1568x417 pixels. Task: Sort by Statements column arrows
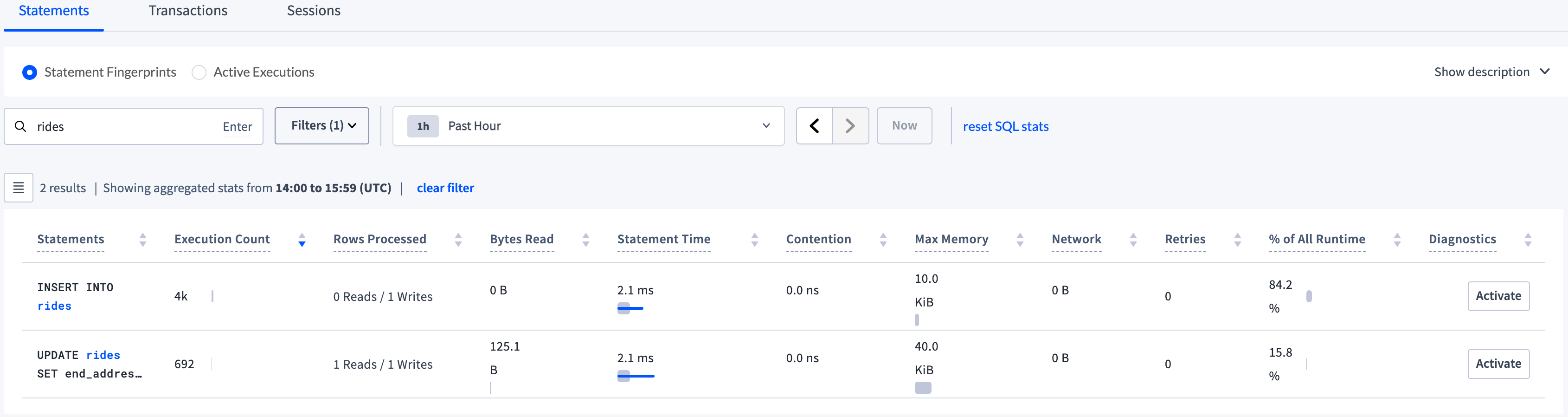point(142,240)
